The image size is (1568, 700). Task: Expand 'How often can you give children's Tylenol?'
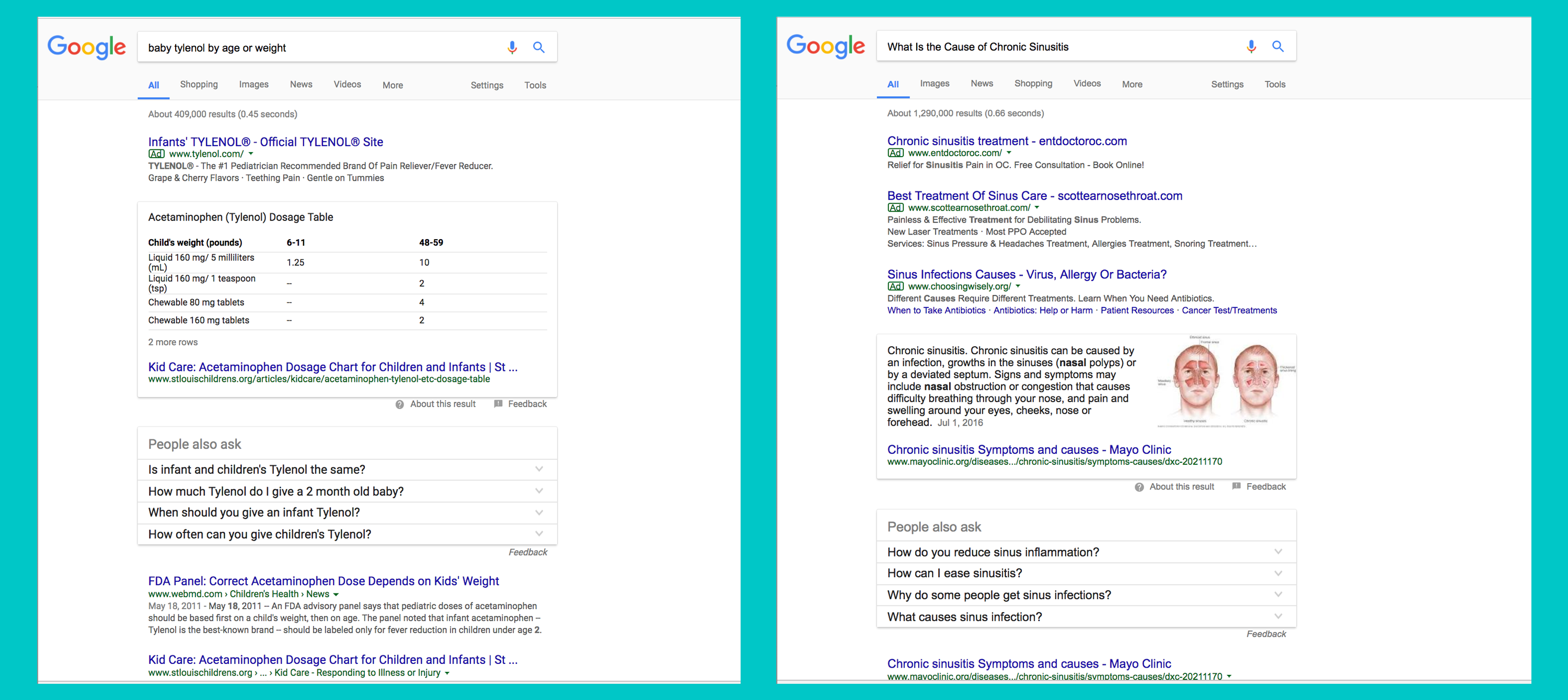347,534
